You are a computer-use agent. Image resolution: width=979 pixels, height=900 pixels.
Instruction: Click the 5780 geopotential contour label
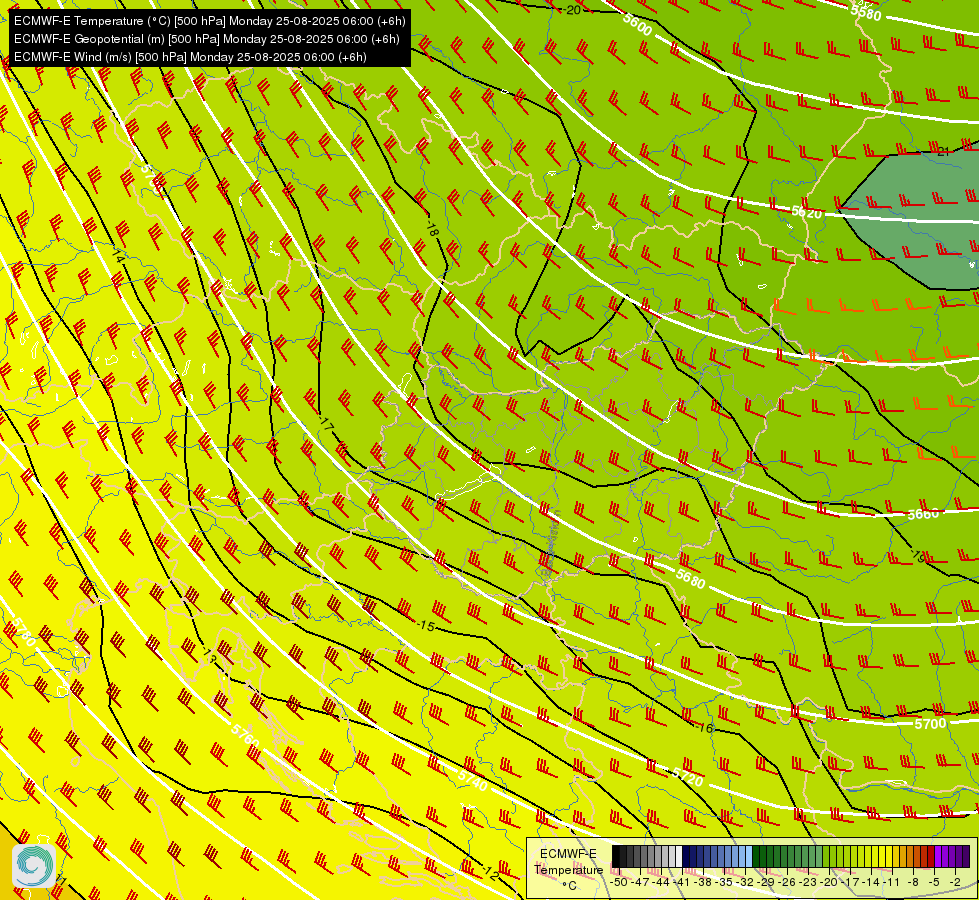tap(24, 631)
